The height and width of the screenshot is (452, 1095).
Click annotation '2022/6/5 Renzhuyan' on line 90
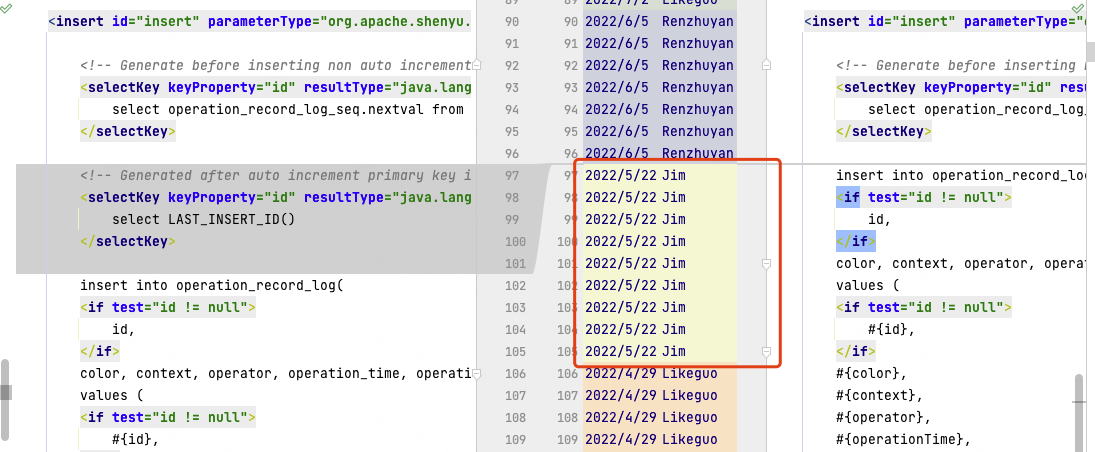[659, 22]
